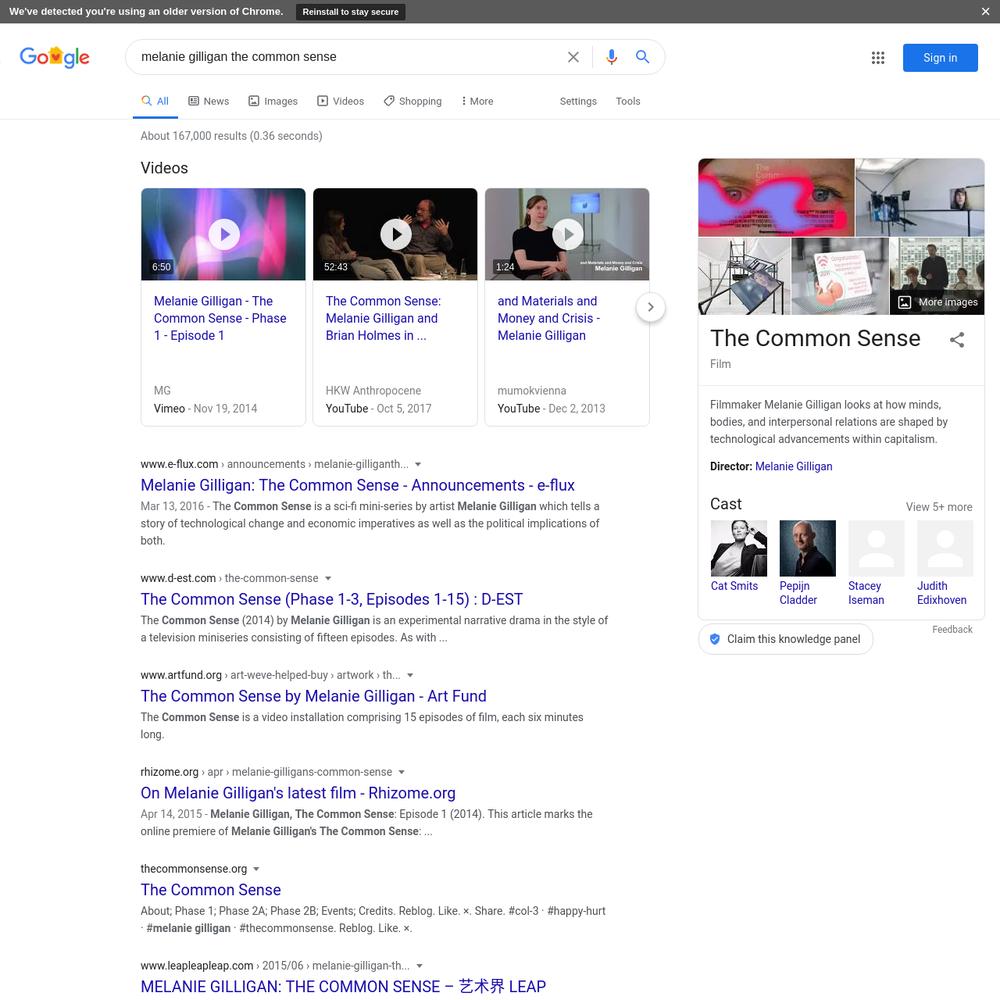Open Materials and Money video title
Viewport: 1000px width, 1000px height.
(548, 318)
